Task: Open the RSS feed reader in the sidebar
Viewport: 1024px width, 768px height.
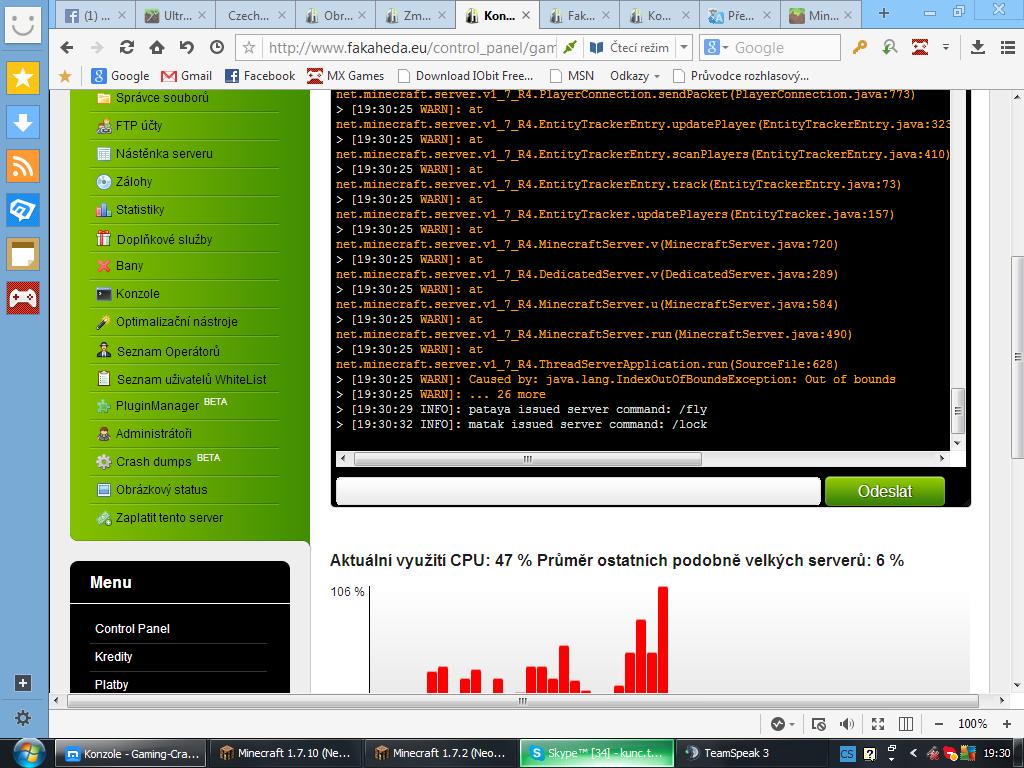Action: 23,166
